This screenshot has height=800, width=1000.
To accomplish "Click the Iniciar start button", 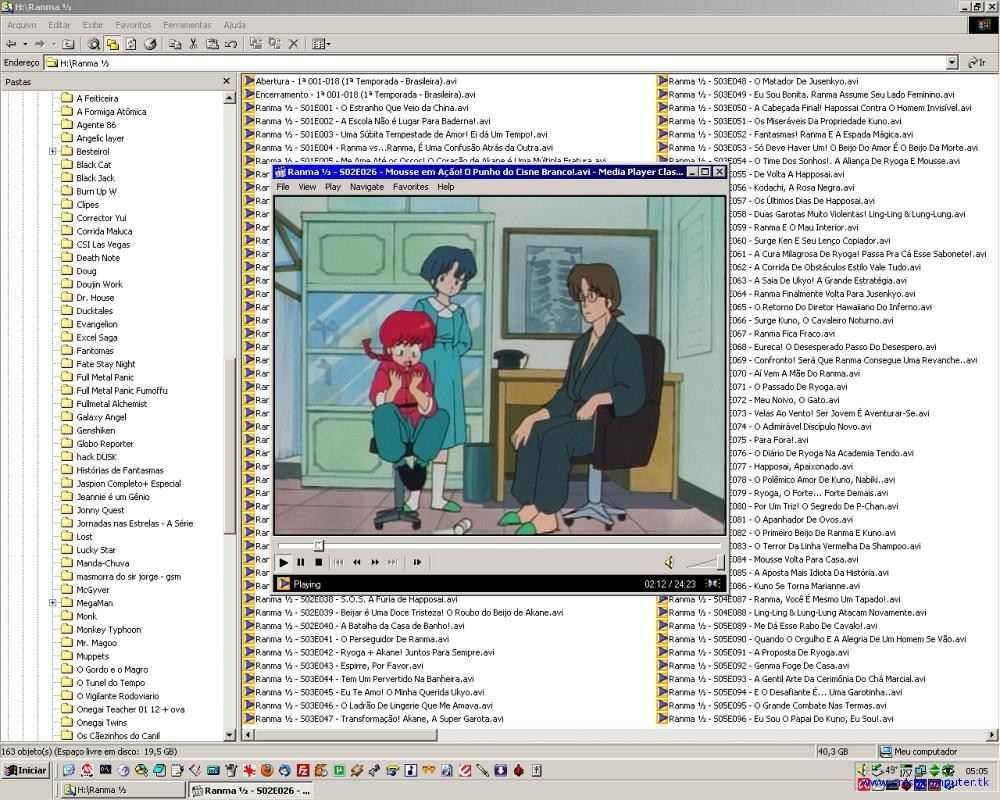I will pos(26,771).
